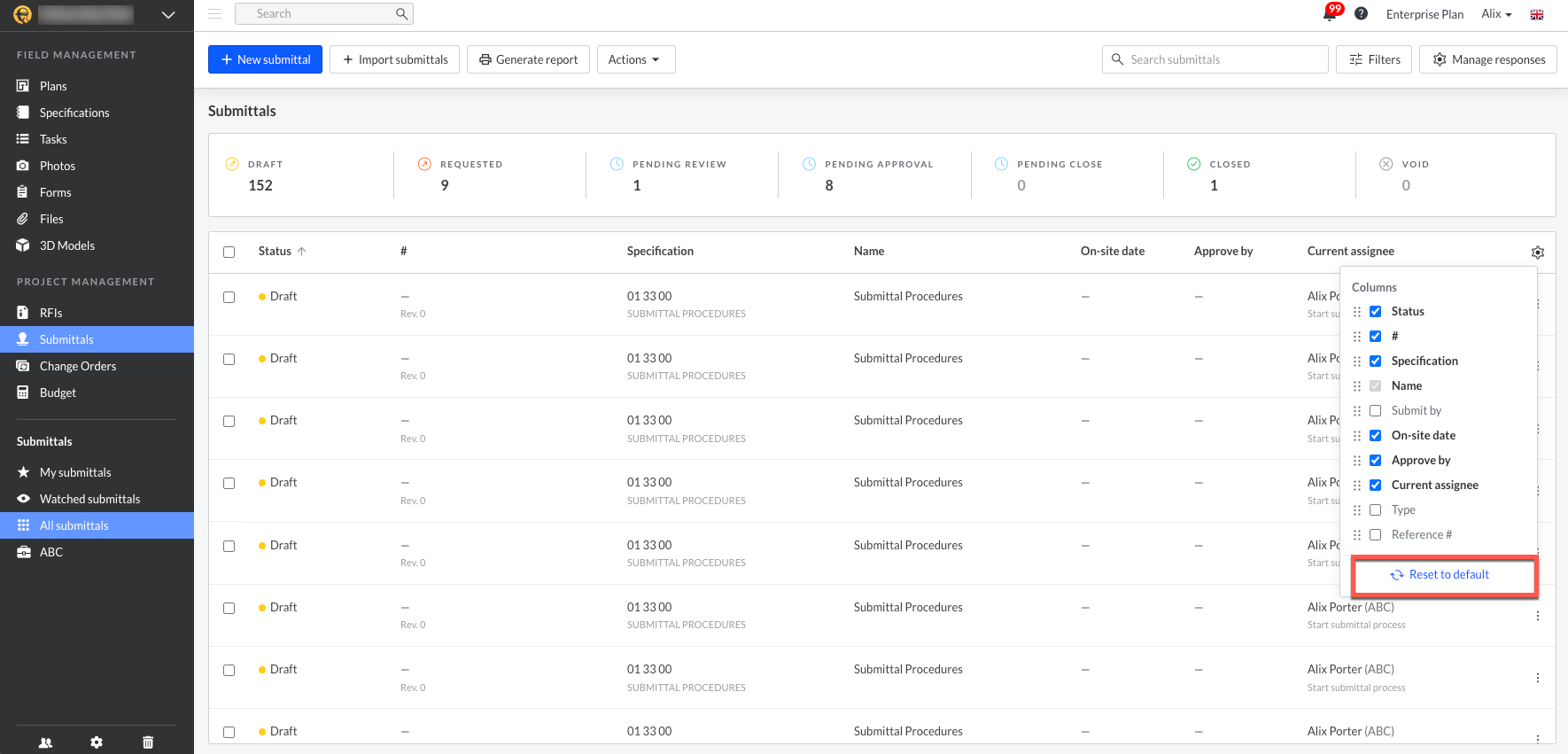
Task: Click the Search submittals field
Action: point(1215,59)
